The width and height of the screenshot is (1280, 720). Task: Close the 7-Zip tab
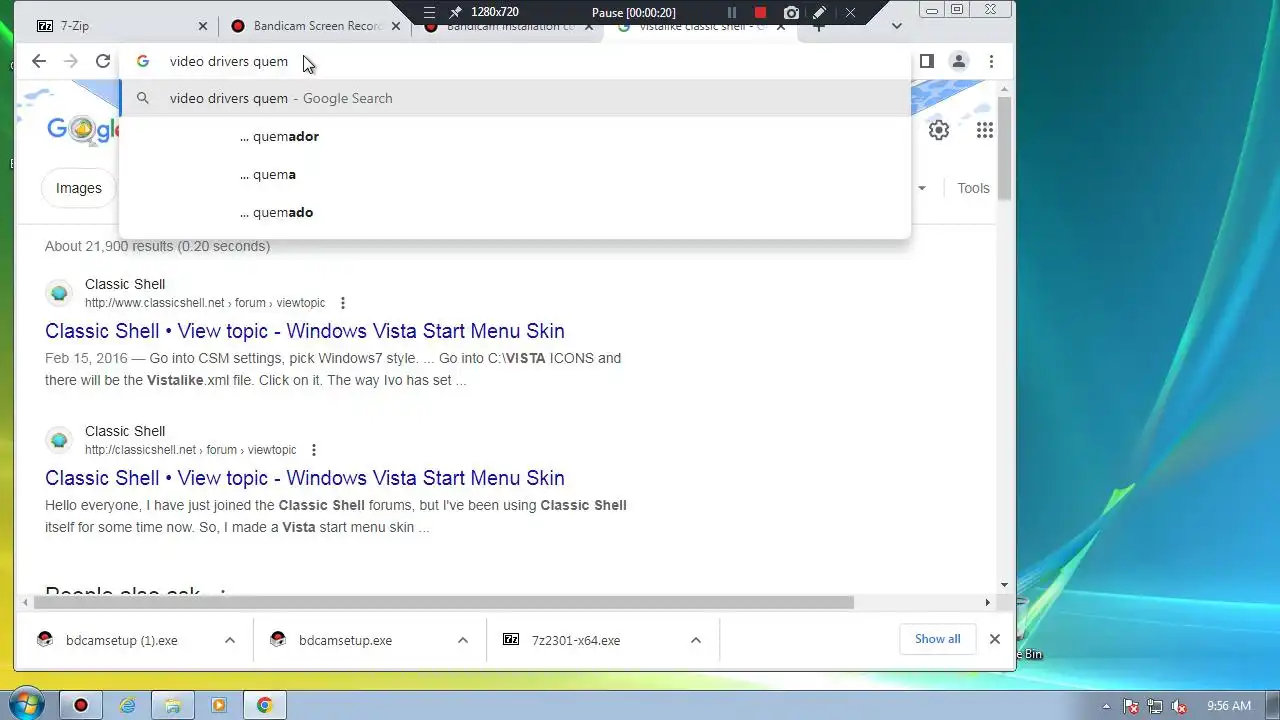pos(202,26)
